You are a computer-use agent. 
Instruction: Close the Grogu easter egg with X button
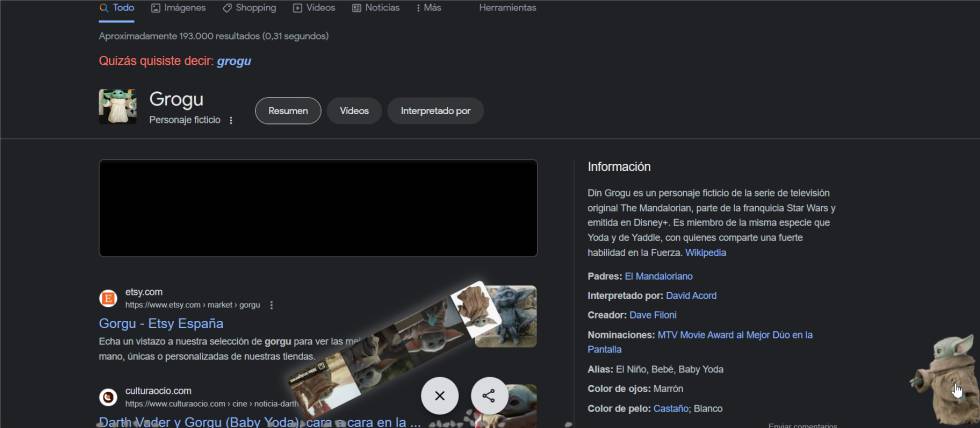(439, 396)
